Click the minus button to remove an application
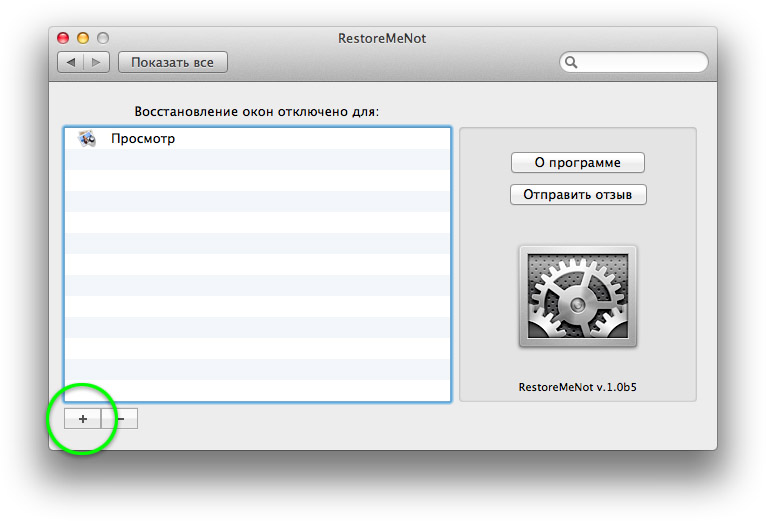The width and height of the screenshot is (766, 521). 120,419
